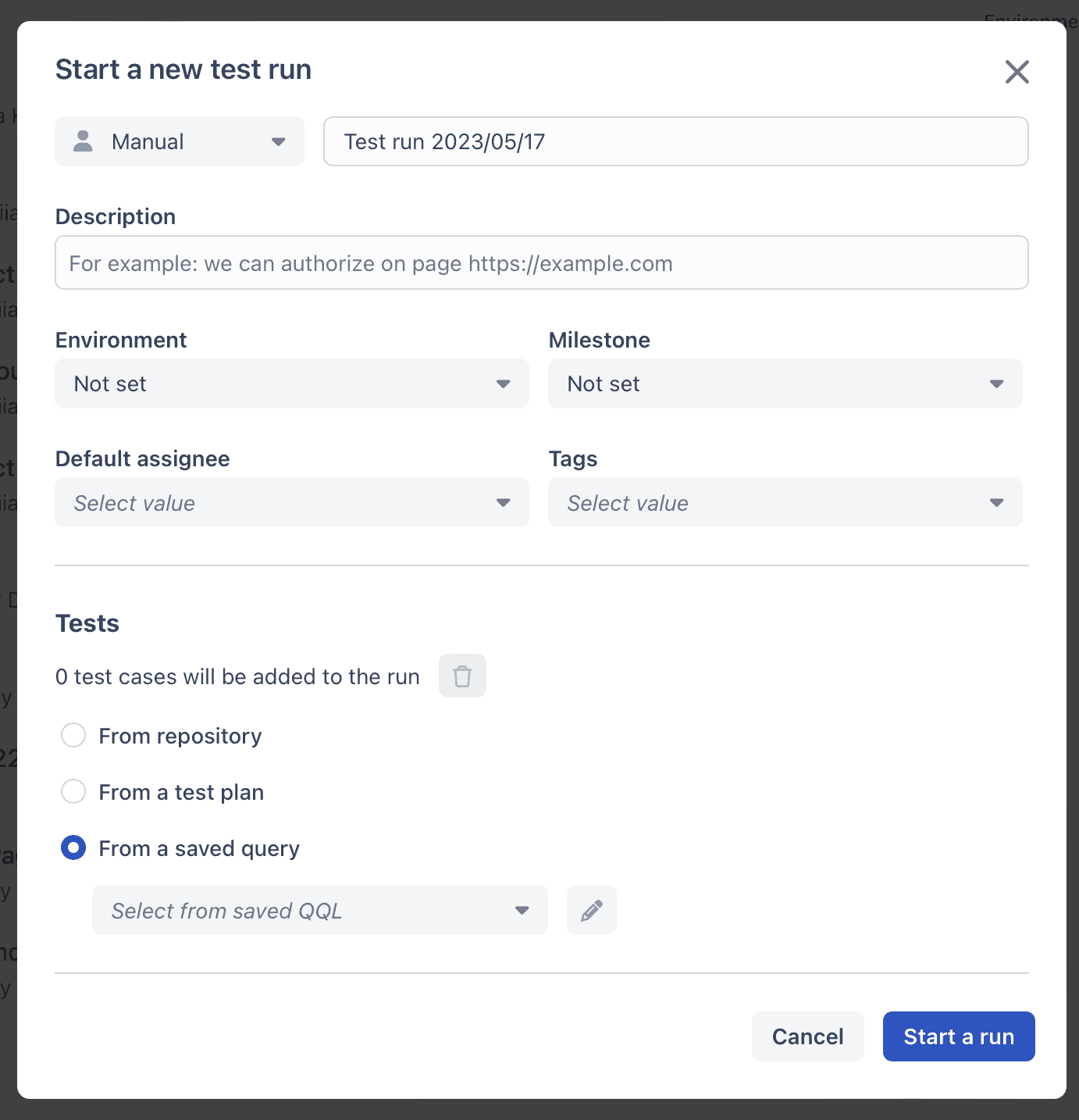Click the Tags dropdown caret icon
Image resolution: width=1079 pixels, height=1120 pixels.
coord(997,502)
